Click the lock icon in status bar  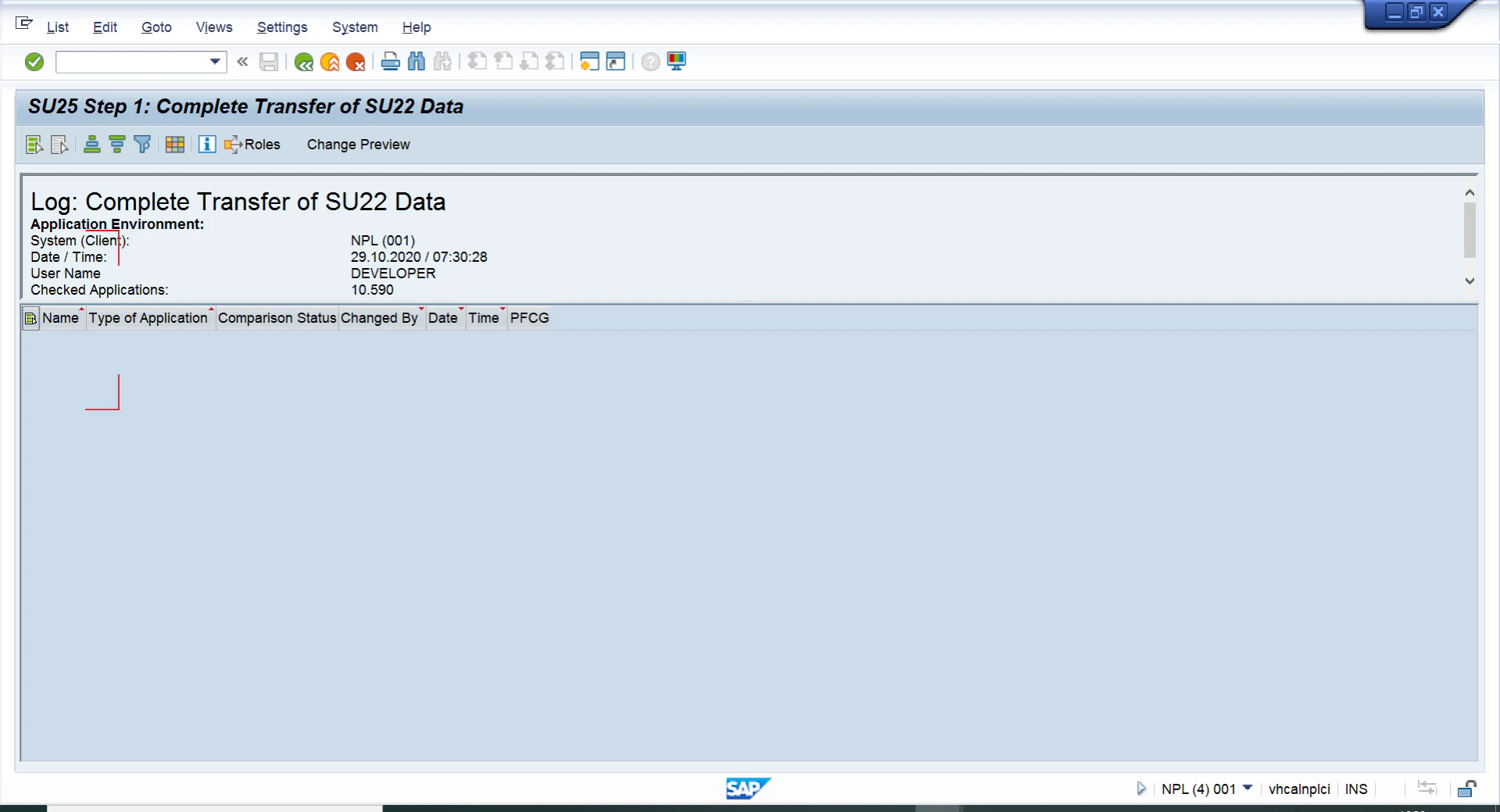(1467, 789)
